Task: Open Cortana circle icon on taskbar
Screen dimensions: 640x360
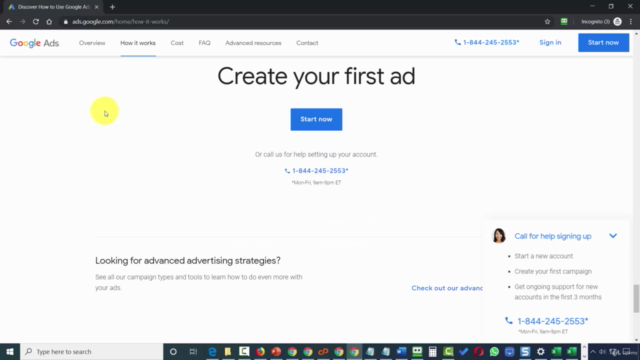Action: click(x=173, y=351)
